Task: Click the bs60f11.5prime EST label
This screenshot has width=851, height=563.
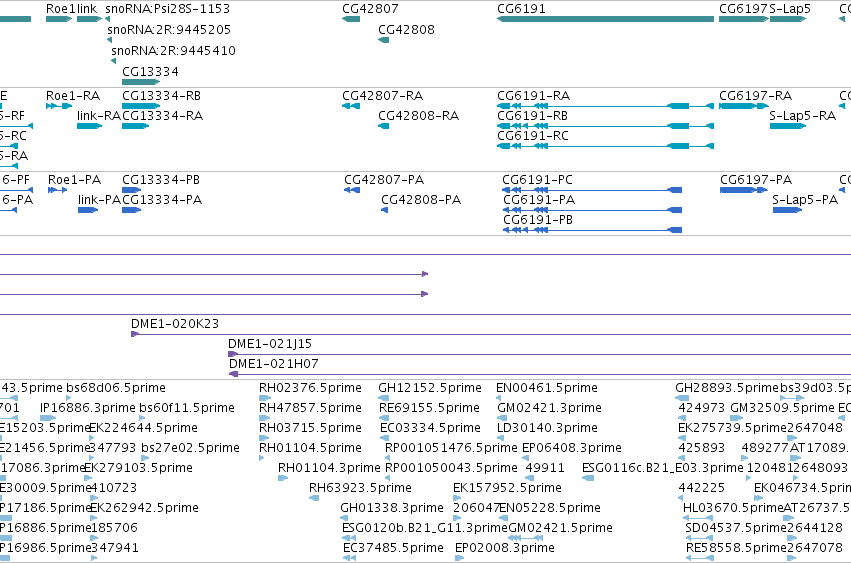Action: [187, 408]
